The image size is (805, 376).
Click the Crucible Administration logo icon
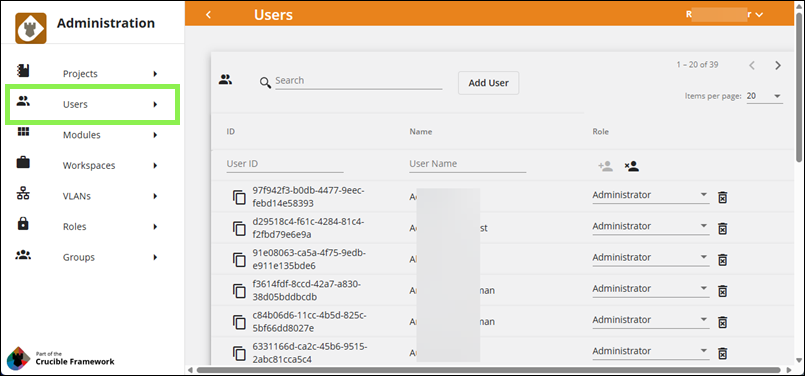point(31,28)
